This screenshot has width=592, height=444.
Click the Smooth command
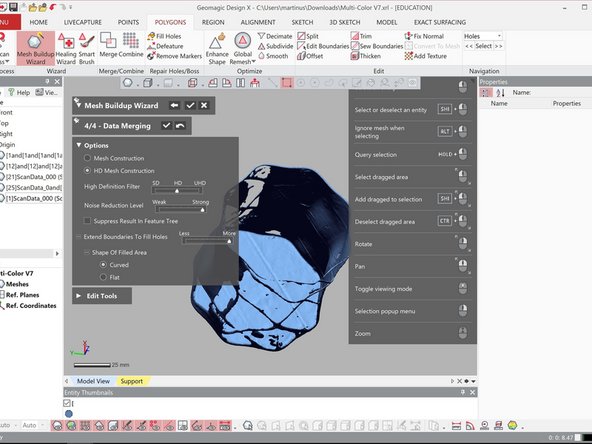[273, 56]
